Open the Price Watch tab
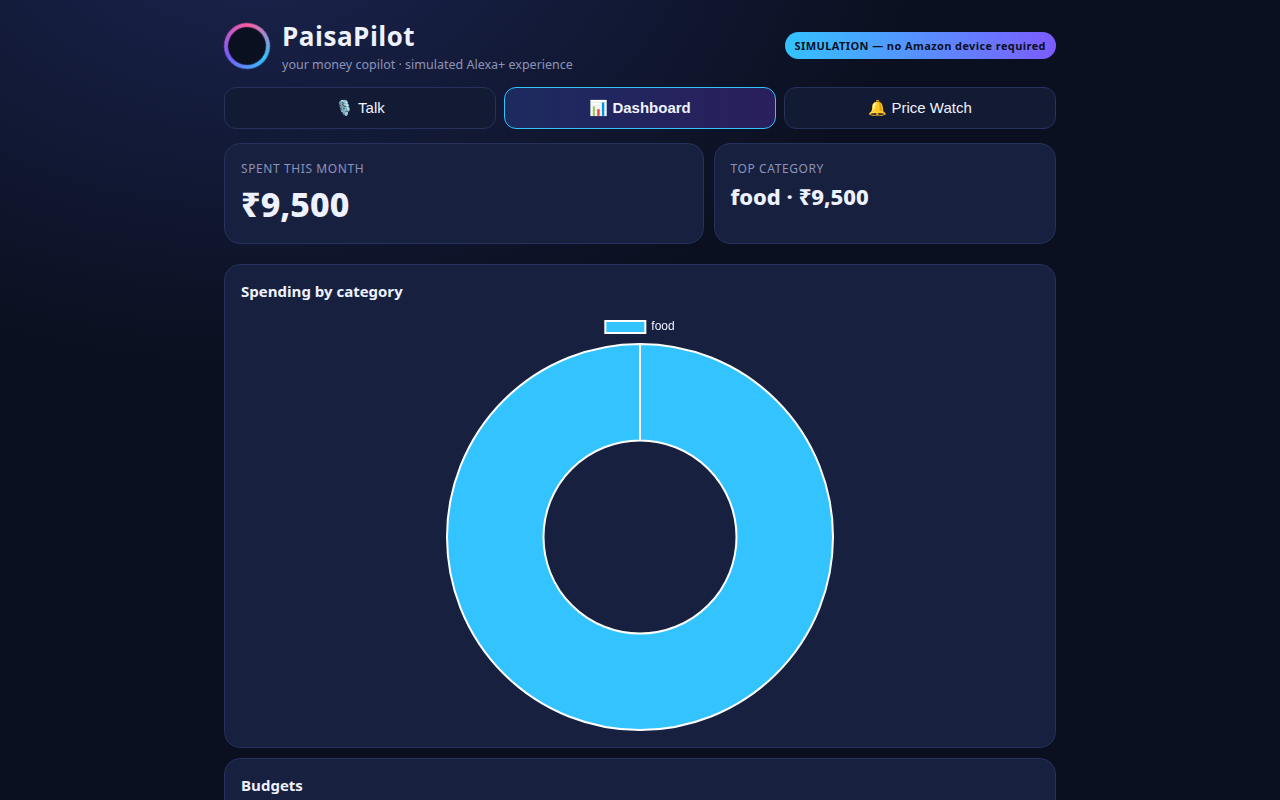This screenshot has width=1280, height=800. [x=920, y=108]
